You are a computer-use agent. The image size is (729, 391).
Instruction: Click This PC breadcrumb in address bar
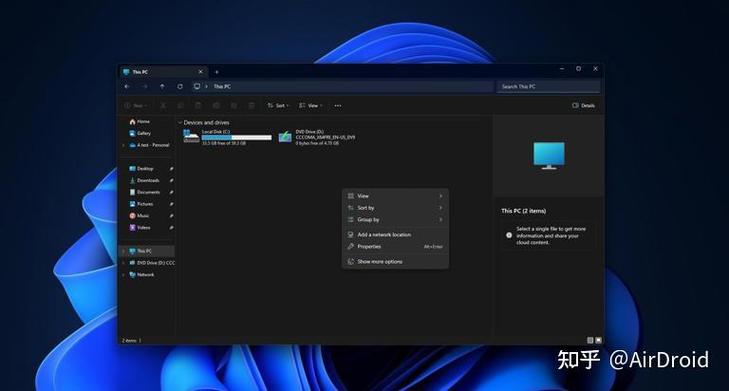[x=222, y=86]
